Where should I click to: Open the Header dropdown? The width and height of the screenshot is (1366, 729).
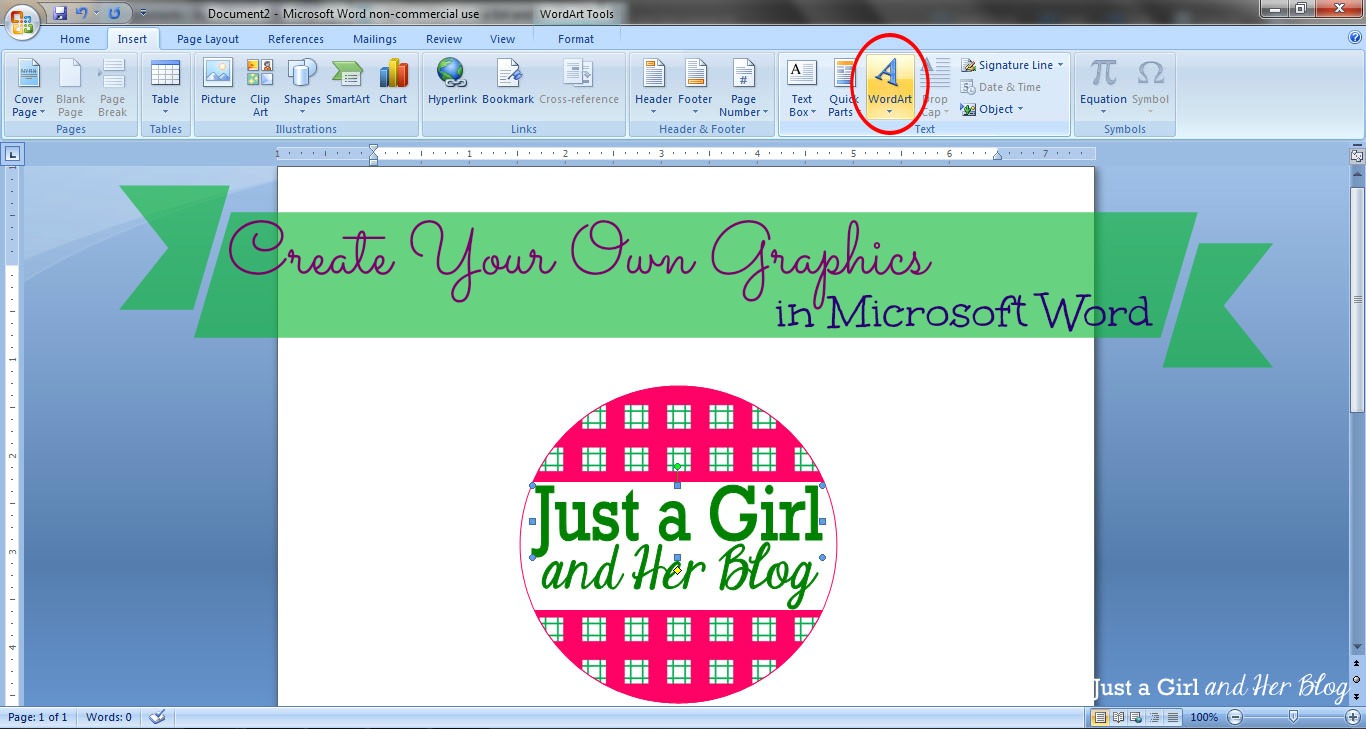click(x=653, y=89)
